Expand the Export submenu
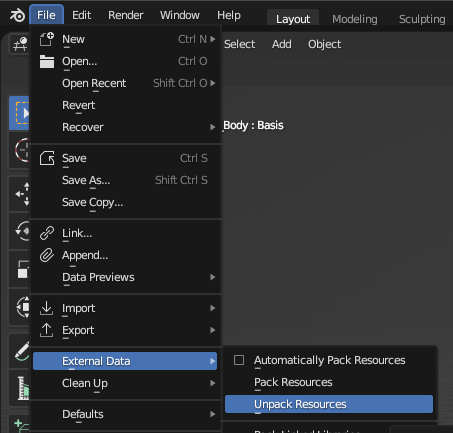Viewport: 453px width, 433px height. (x=125, y=330)
